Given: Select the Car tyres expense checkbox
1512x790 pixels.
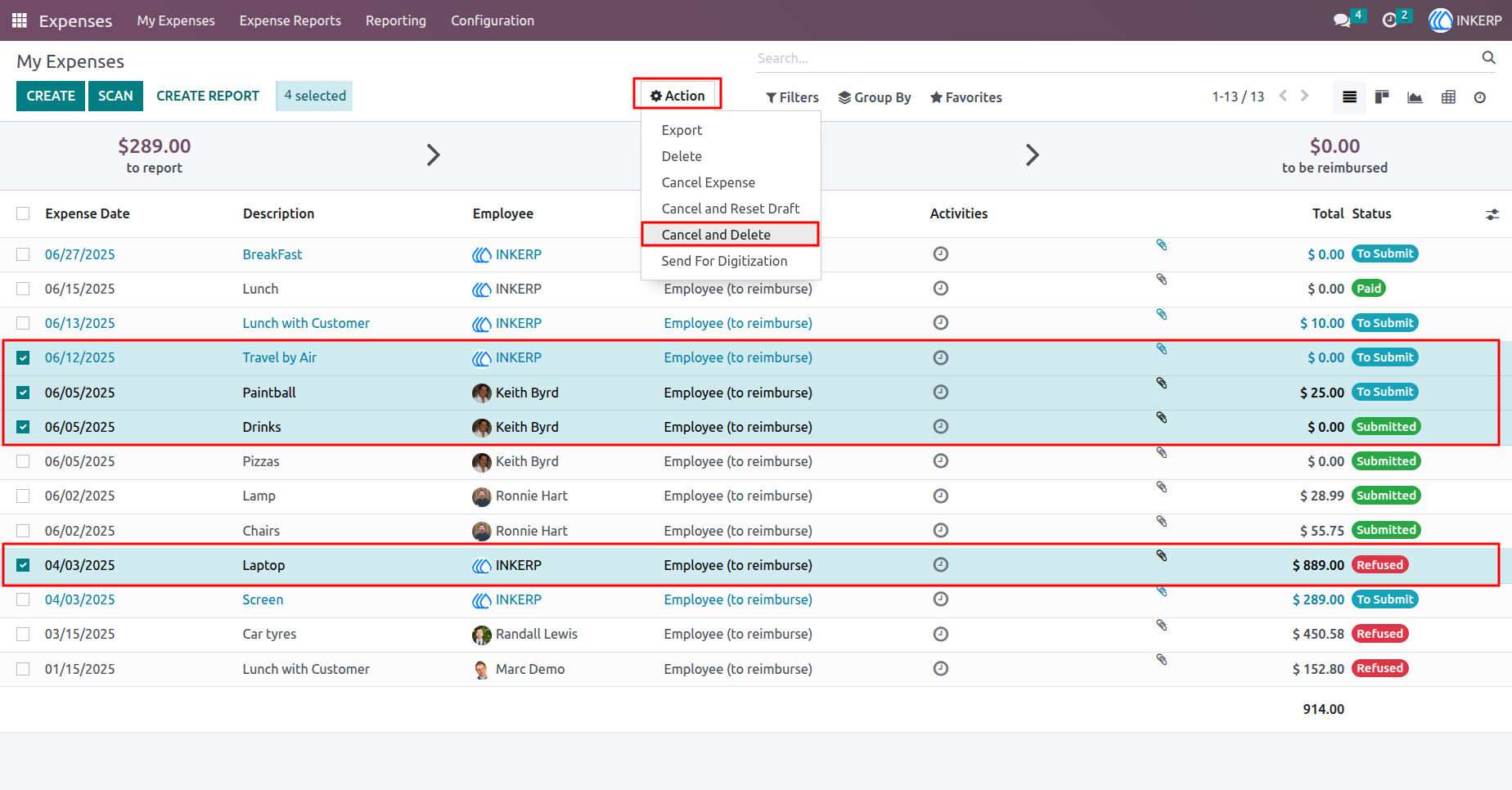Looking at the screenshot, I should [23, 634].
